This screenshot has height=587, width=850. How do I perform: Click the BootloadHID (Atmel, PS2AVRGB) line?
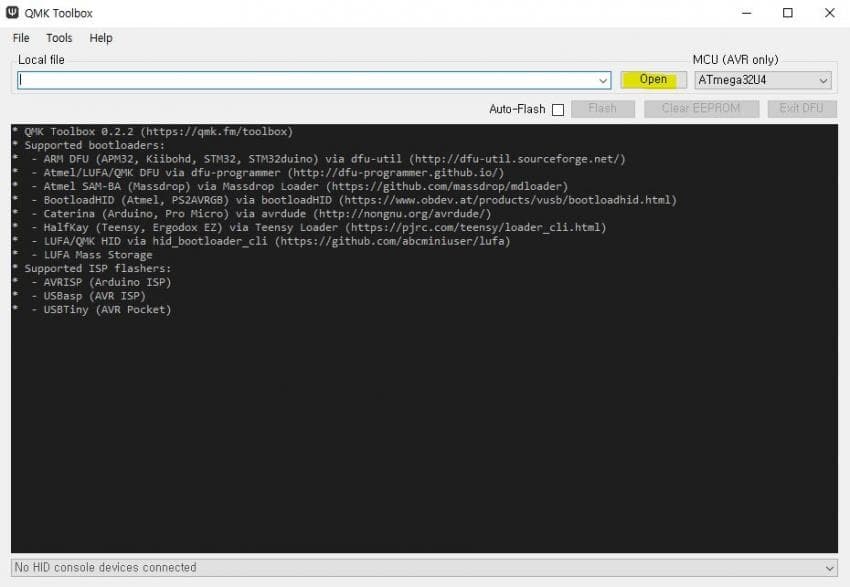click(x=360, y=200)
